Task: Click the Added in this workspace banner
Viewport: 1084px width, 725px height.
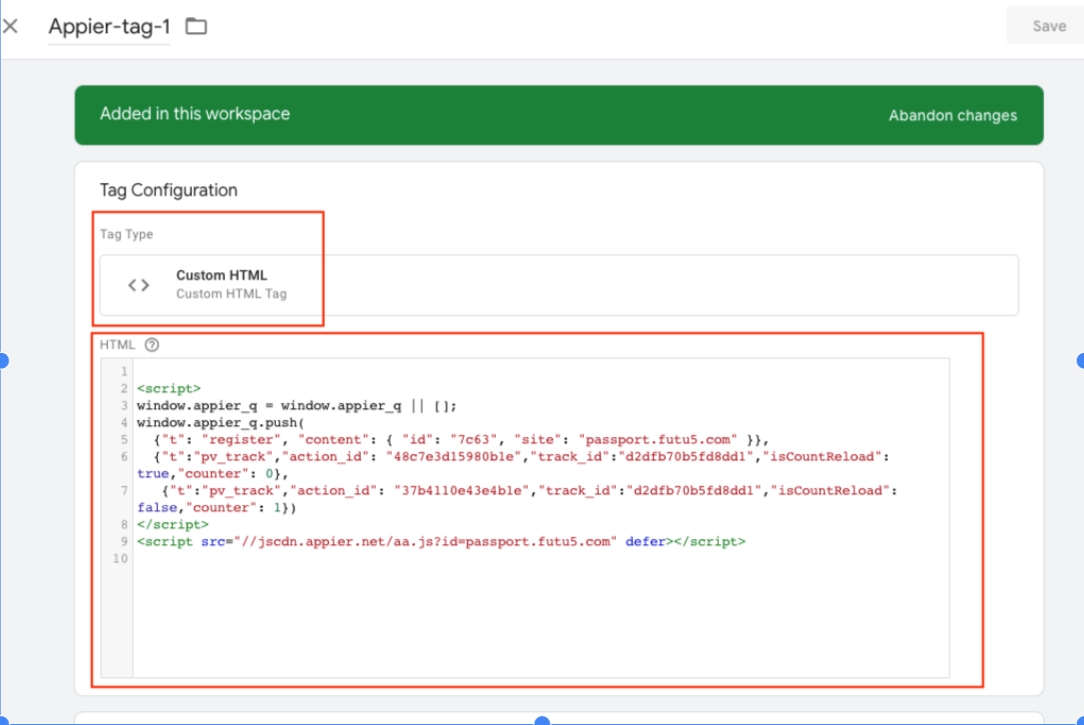Action: pyautogui.click(x=195, y=114)
